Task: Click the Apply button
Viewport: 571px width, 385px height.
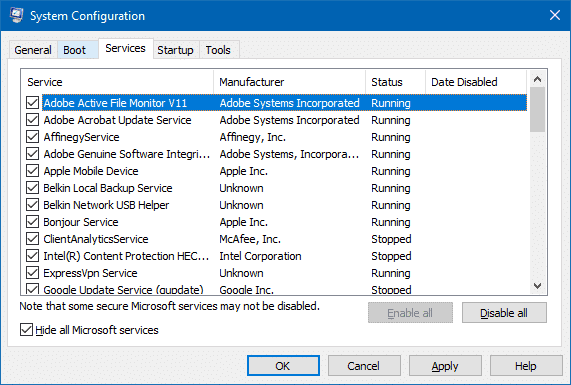Action: tap(445, 366)
